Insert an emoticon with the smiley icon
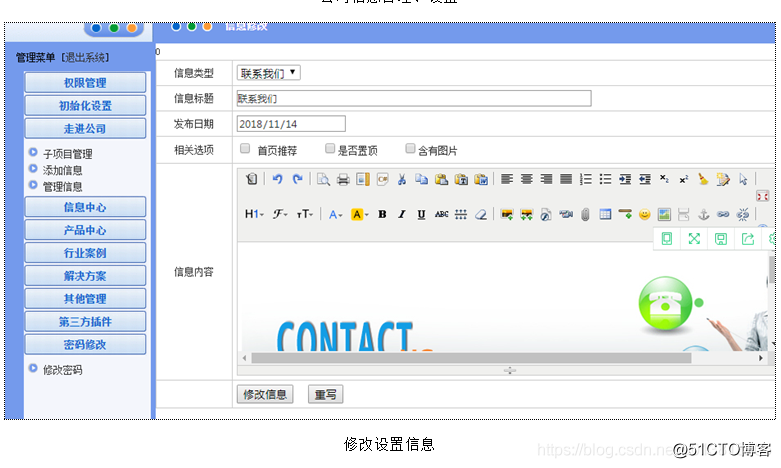 point(645,215)
